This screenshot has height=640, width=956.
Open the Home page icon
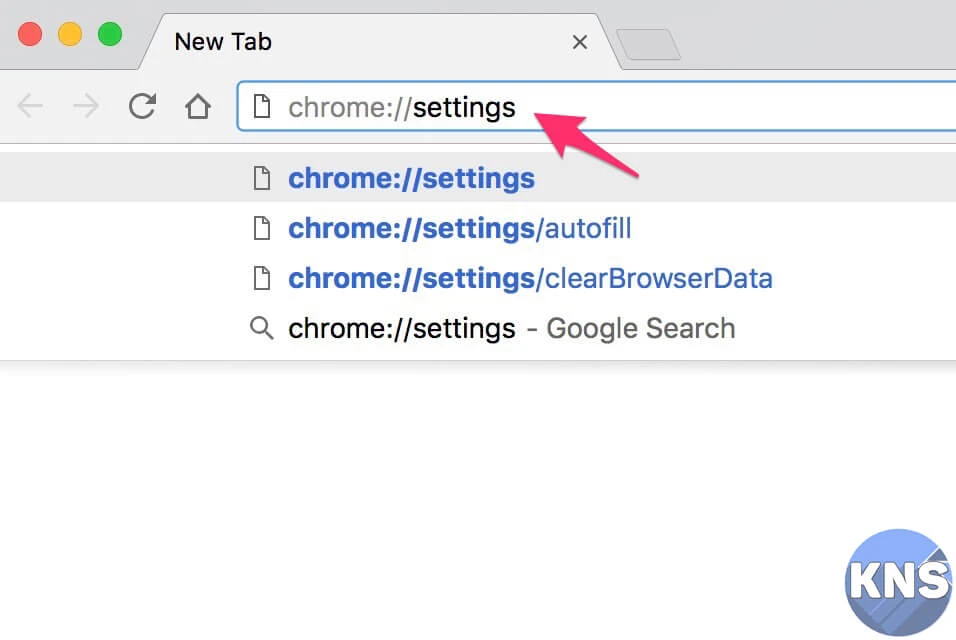[x=198, y=106]
